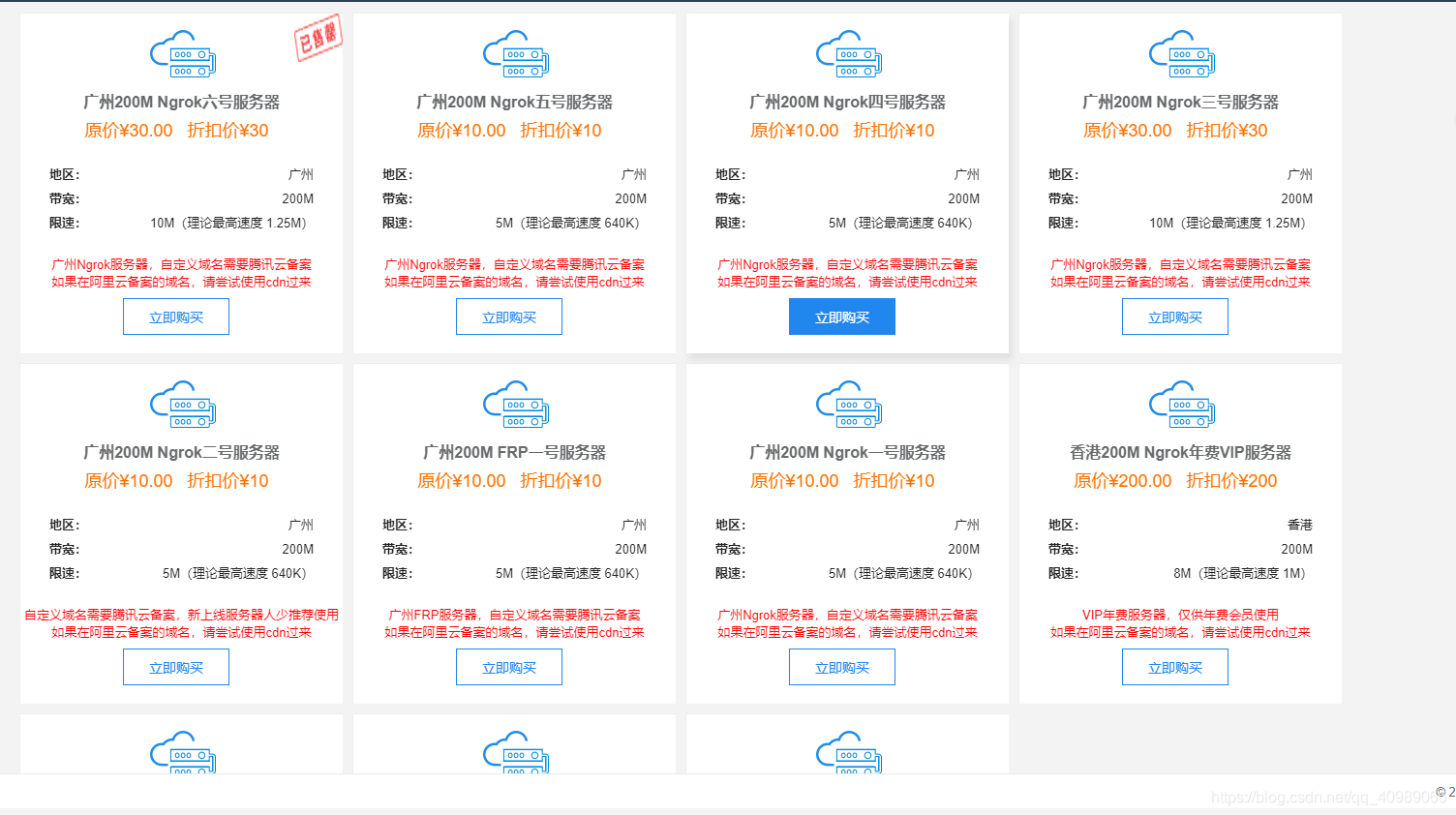Select the title 广州200M Ngrok四号服务器
The width and height of the screenshot is (1456, 815).
click(x=848, y=102)
